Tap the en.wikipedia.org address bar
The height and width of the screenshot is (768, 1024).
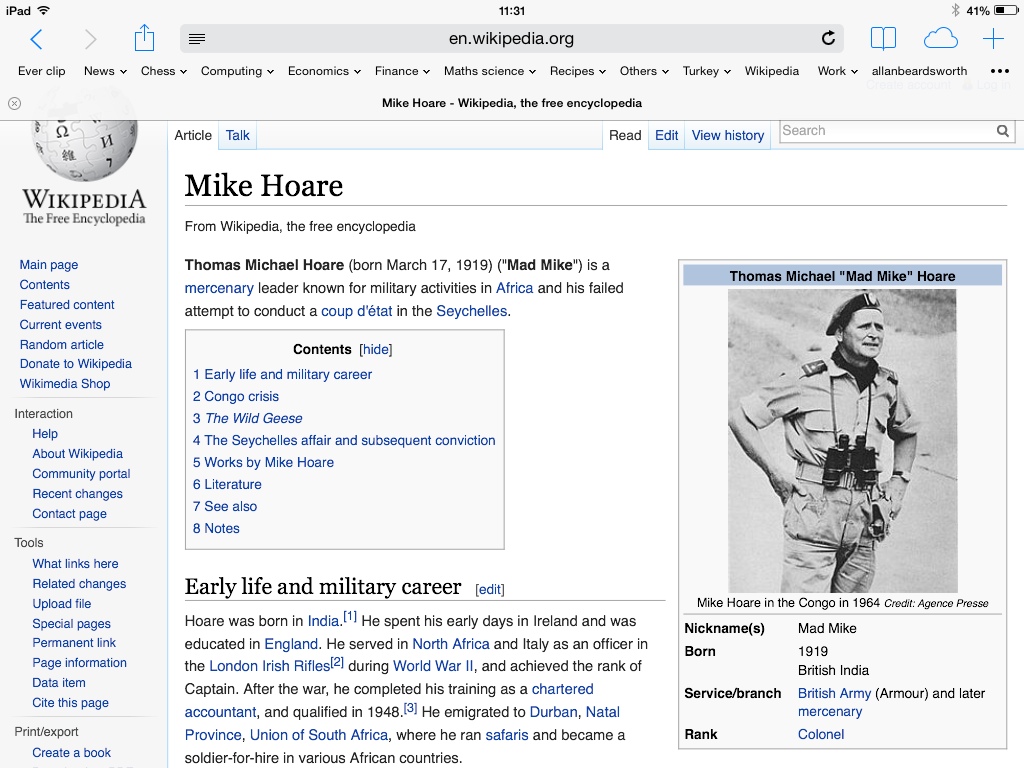pyautogui.click(x=511, y=39)
